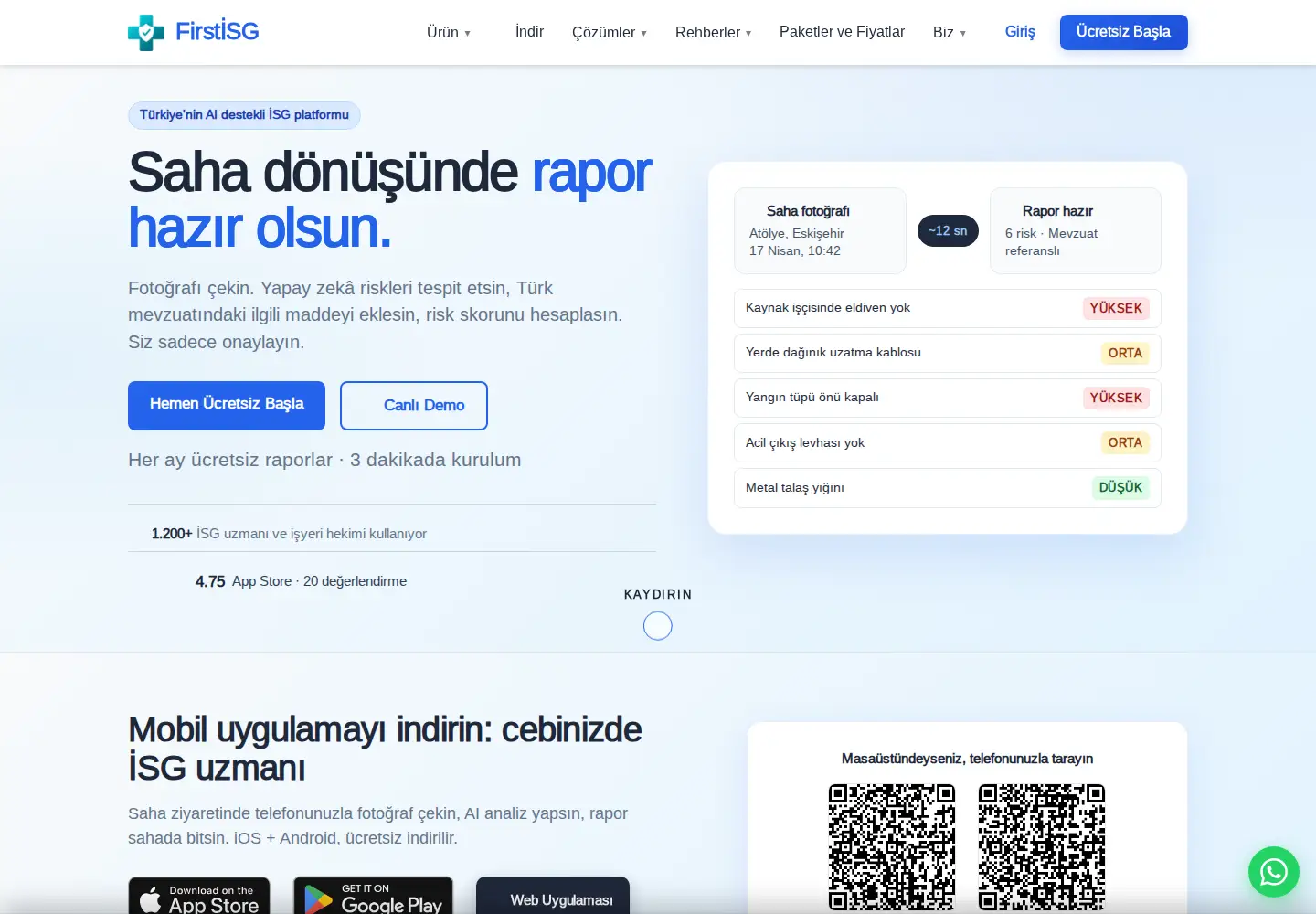1316x914 pixels.
Task: Click ORTA tag on uzatma kablosu row
Action: click(x=1125, y=353)
